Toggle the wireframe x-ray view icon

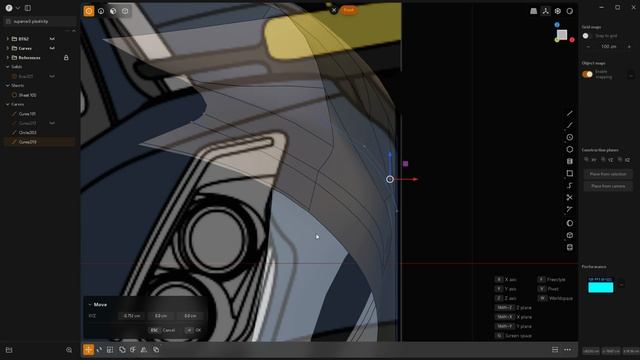pyautogui.click(x=558, y=11)
